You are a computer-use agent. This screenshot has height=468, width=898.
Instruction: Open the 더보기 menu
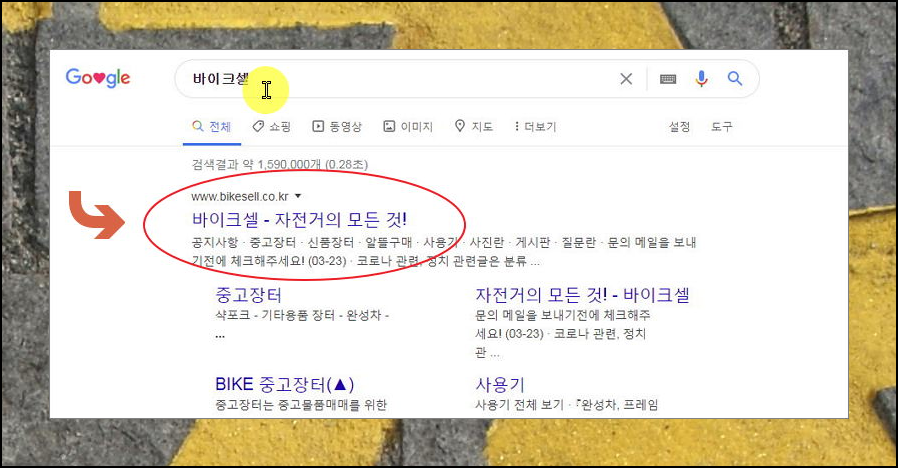(535, 127)
